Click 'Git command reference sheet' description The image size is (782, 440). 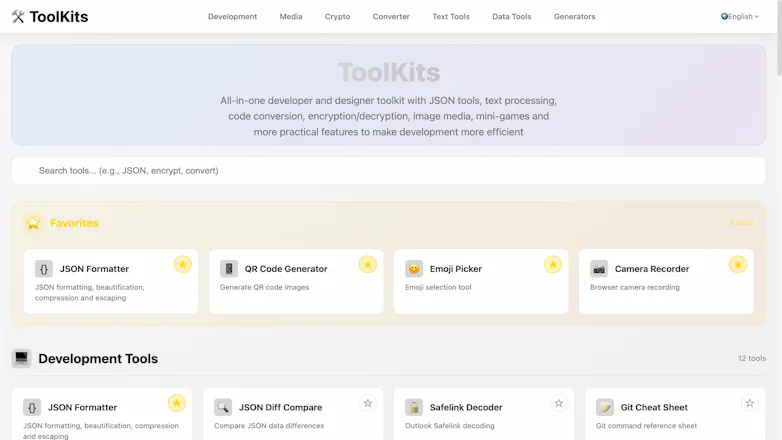(x=646, y=426)
